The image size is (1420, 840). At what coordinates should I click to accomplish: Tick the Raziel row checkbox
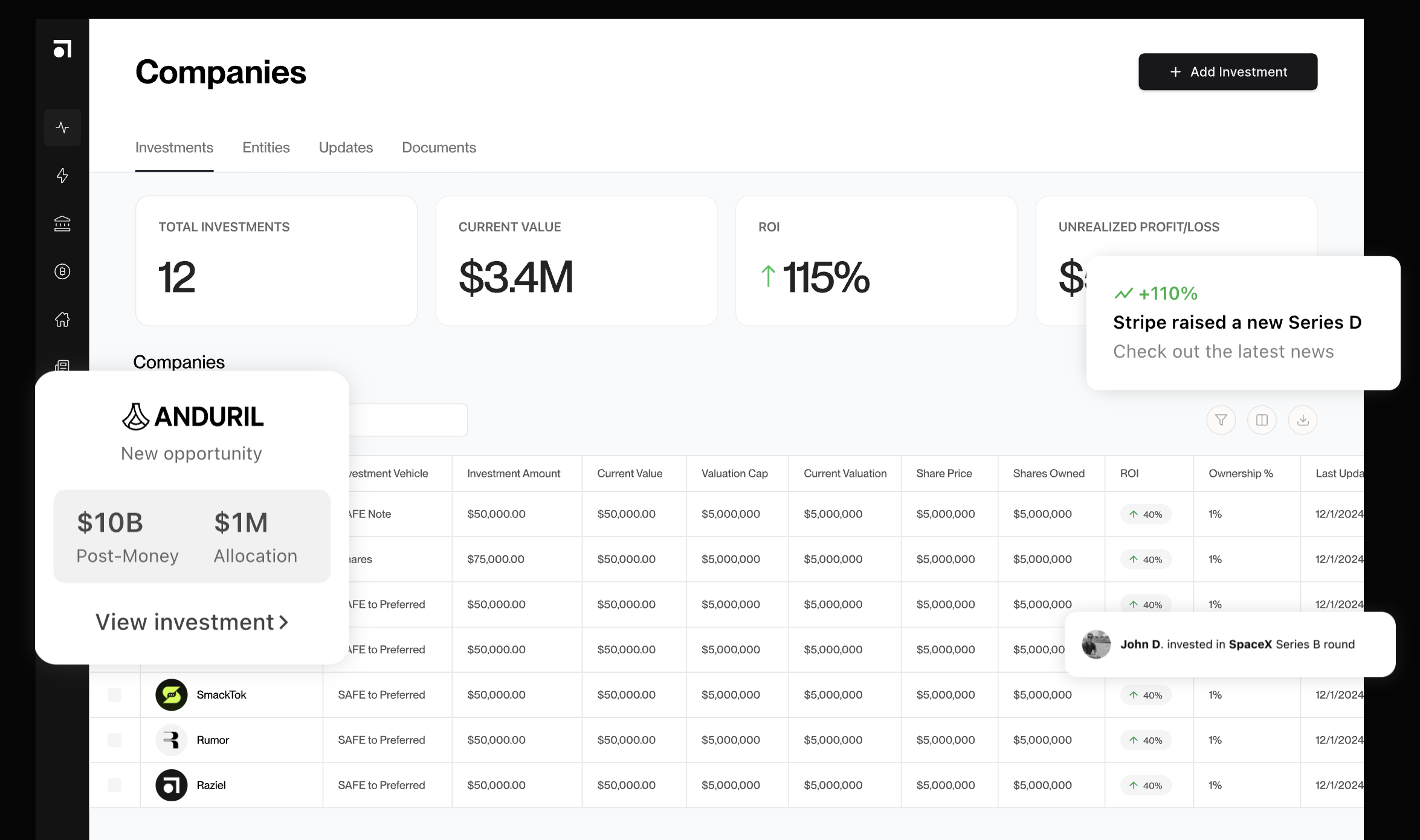point(114,785)
